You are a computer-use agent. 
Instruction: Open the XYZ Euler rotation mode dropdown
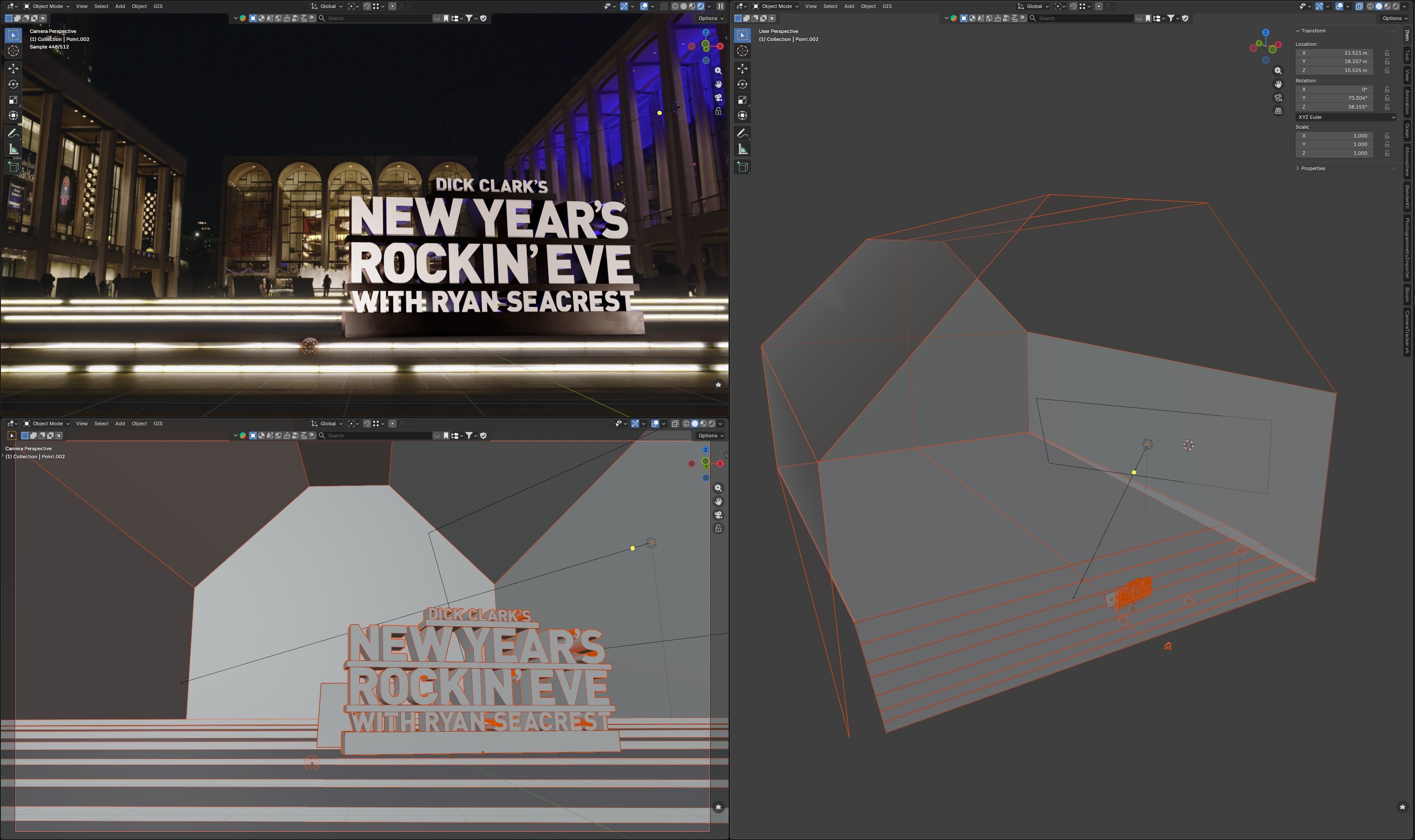1346,117
